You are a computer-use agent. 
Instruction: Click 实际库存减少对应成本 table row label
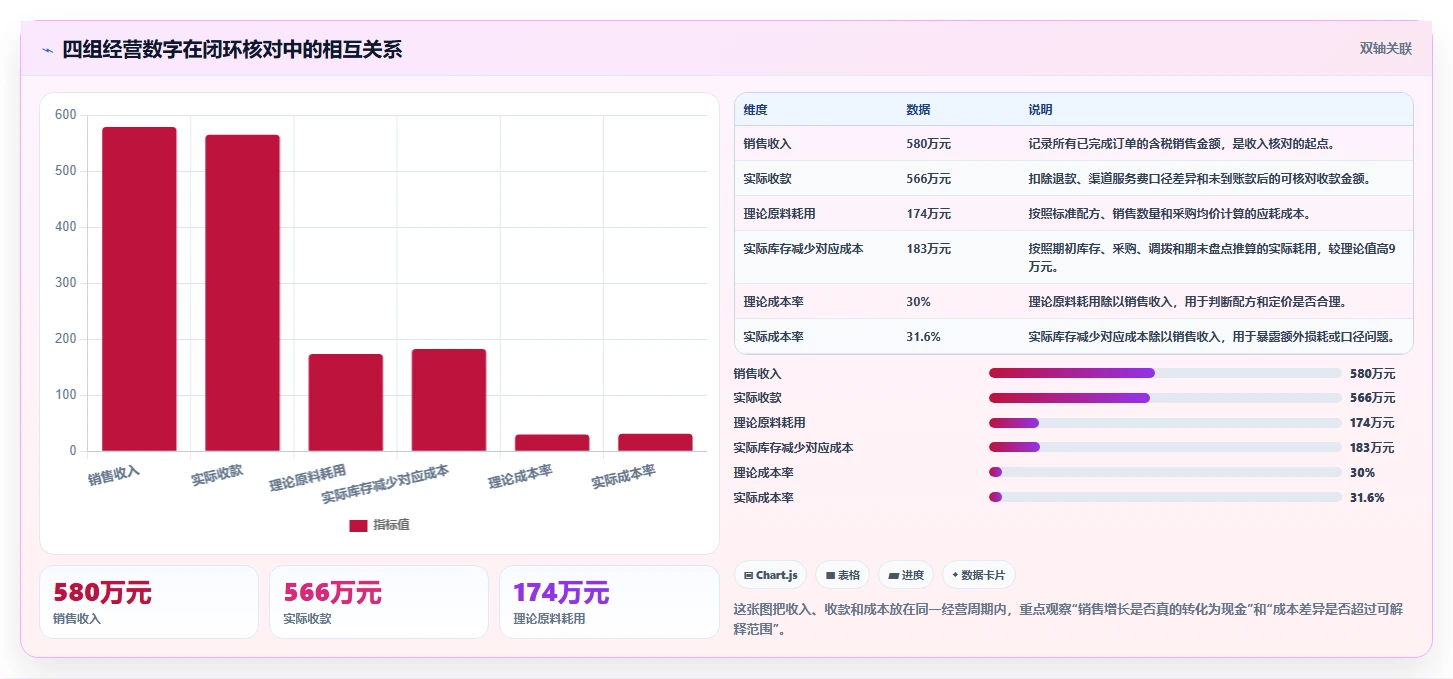coord(803,249)
